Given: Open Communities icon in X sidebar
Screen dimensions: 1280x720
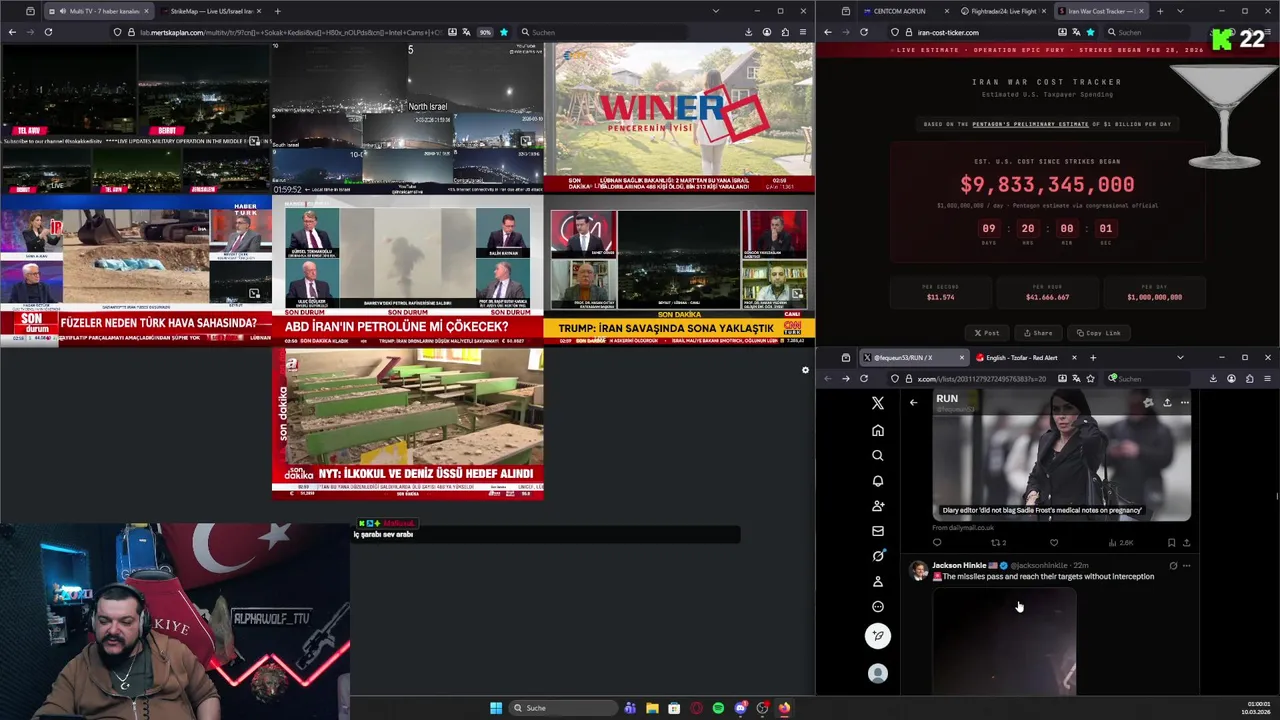Looking at the screenshot, I should pyautogui.click(x=878, y=506).
